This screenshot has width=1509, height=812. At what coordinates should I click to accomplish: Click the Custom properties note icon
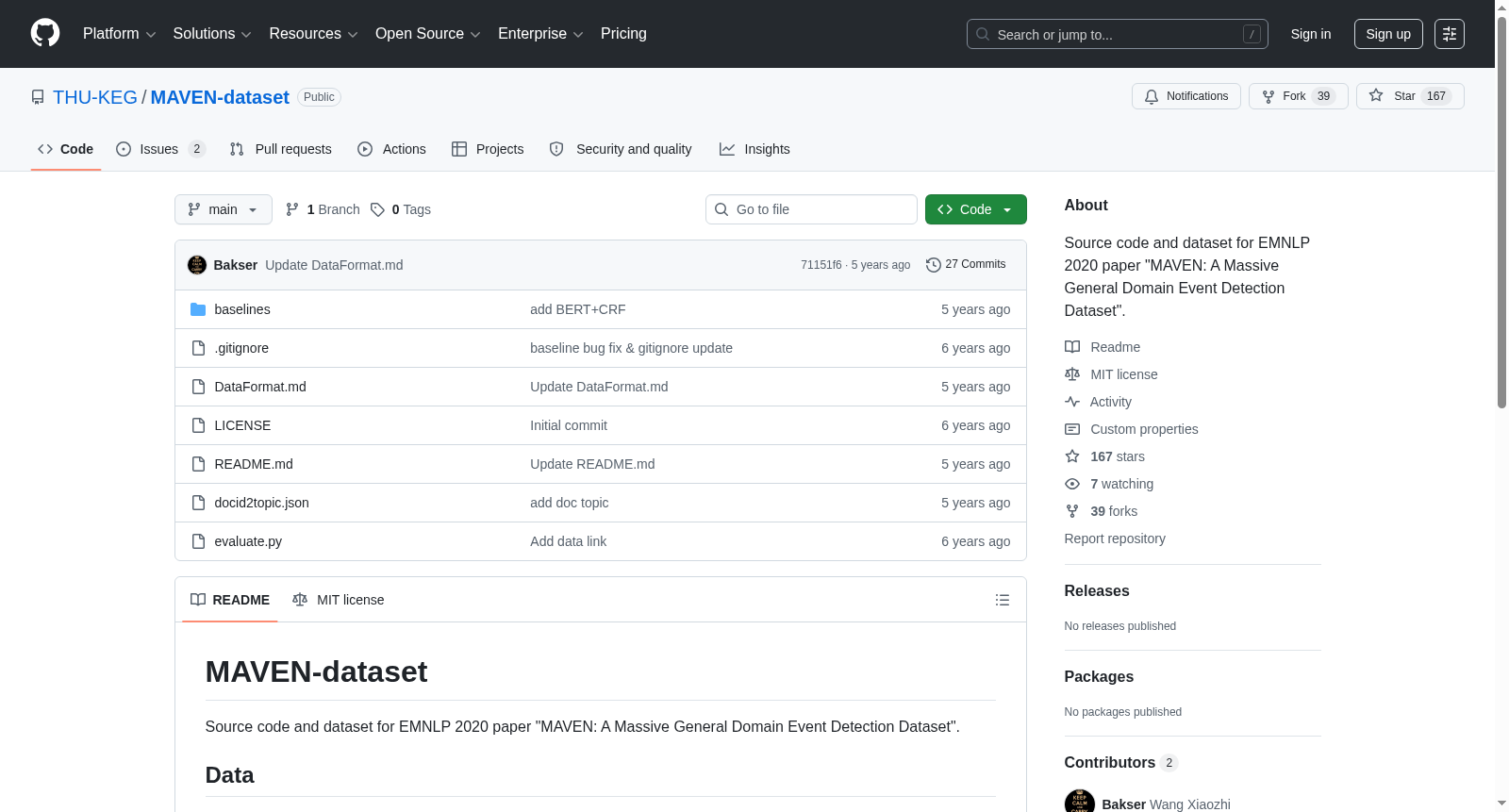click(1072, 429)
